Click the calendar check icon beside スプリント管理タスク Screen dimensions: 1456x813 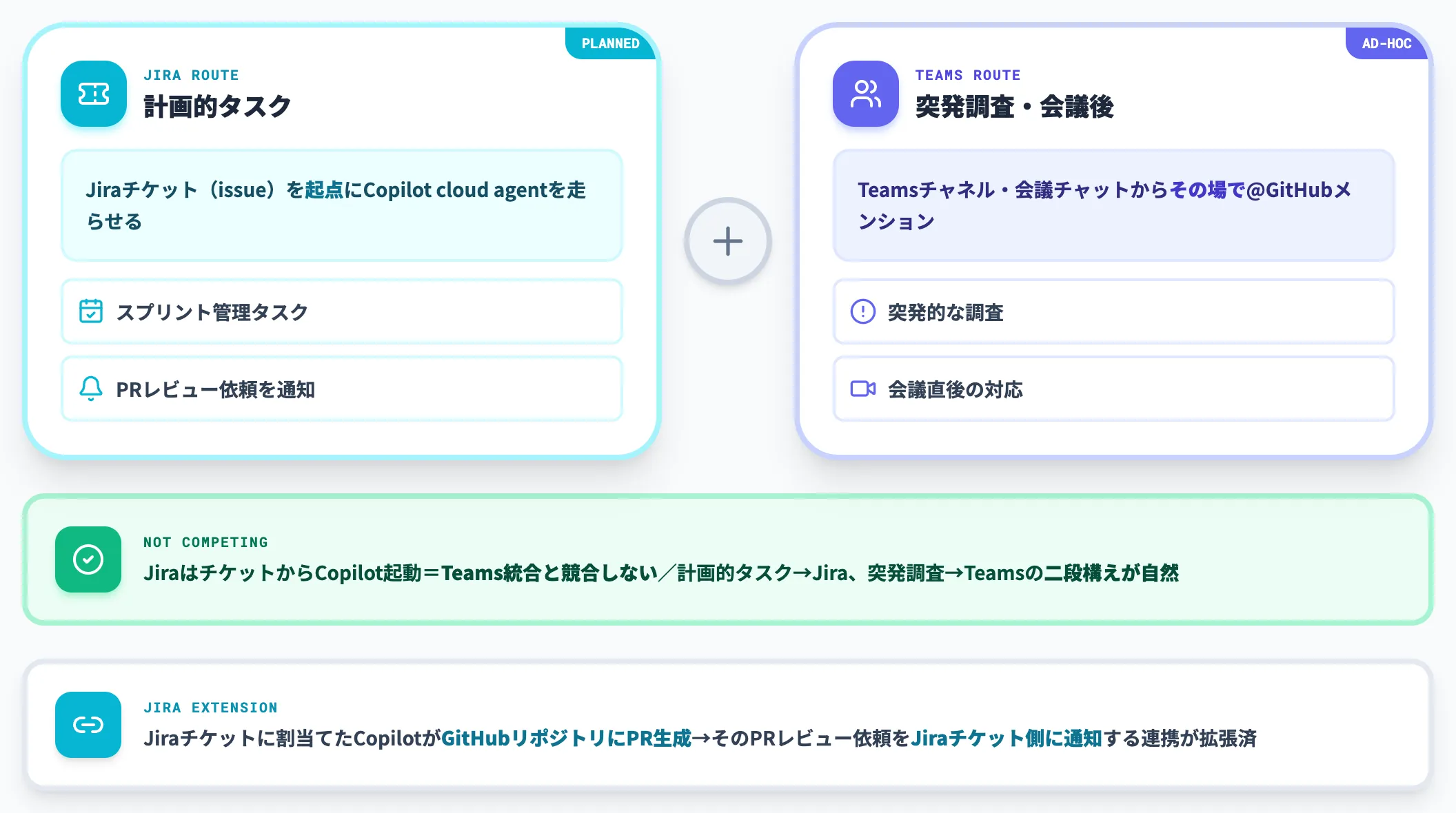(x=91, y=311)
